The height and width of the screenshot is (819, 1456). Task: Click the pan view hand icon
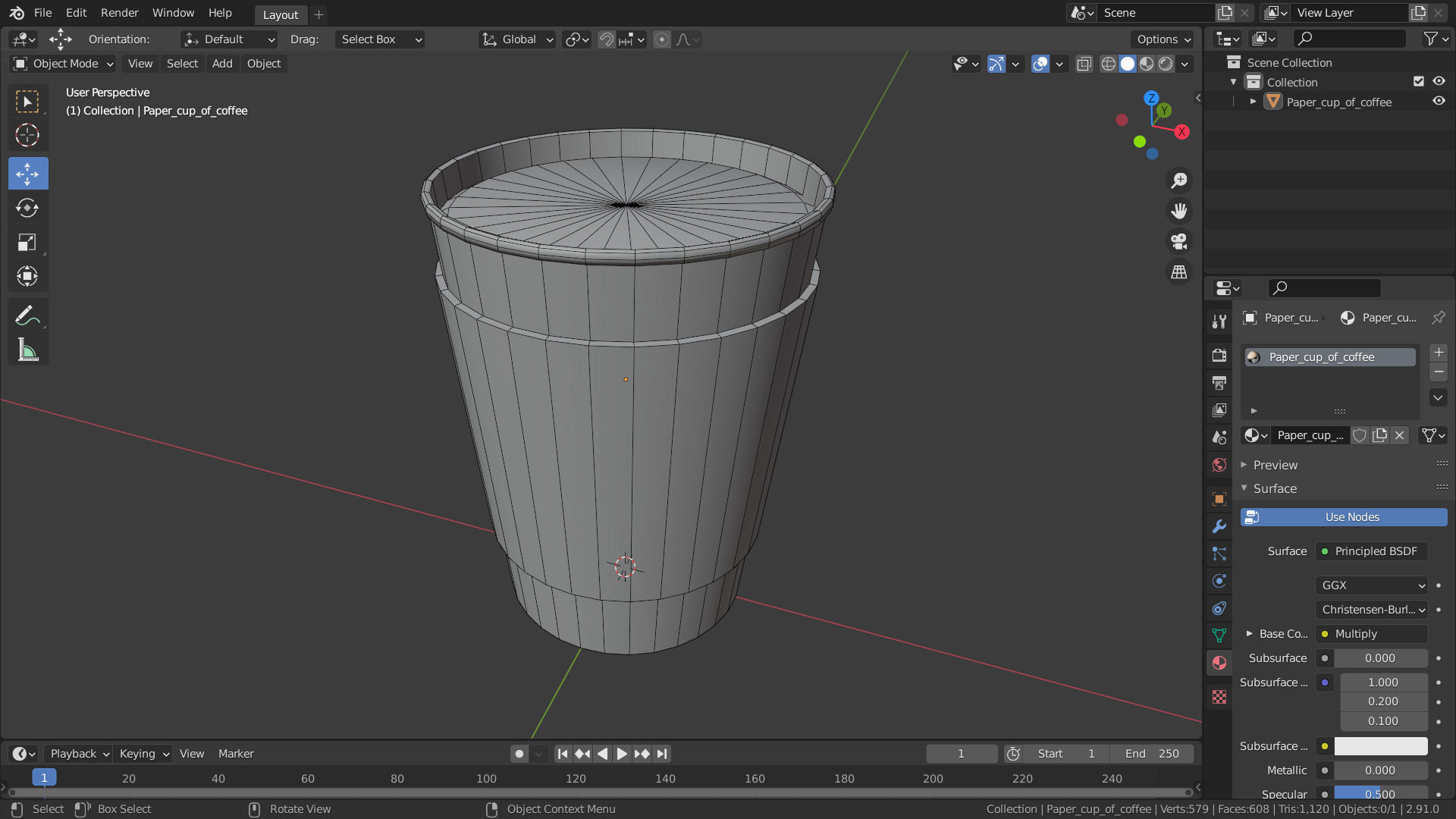pyautogui.click(x=1179, y=211)
